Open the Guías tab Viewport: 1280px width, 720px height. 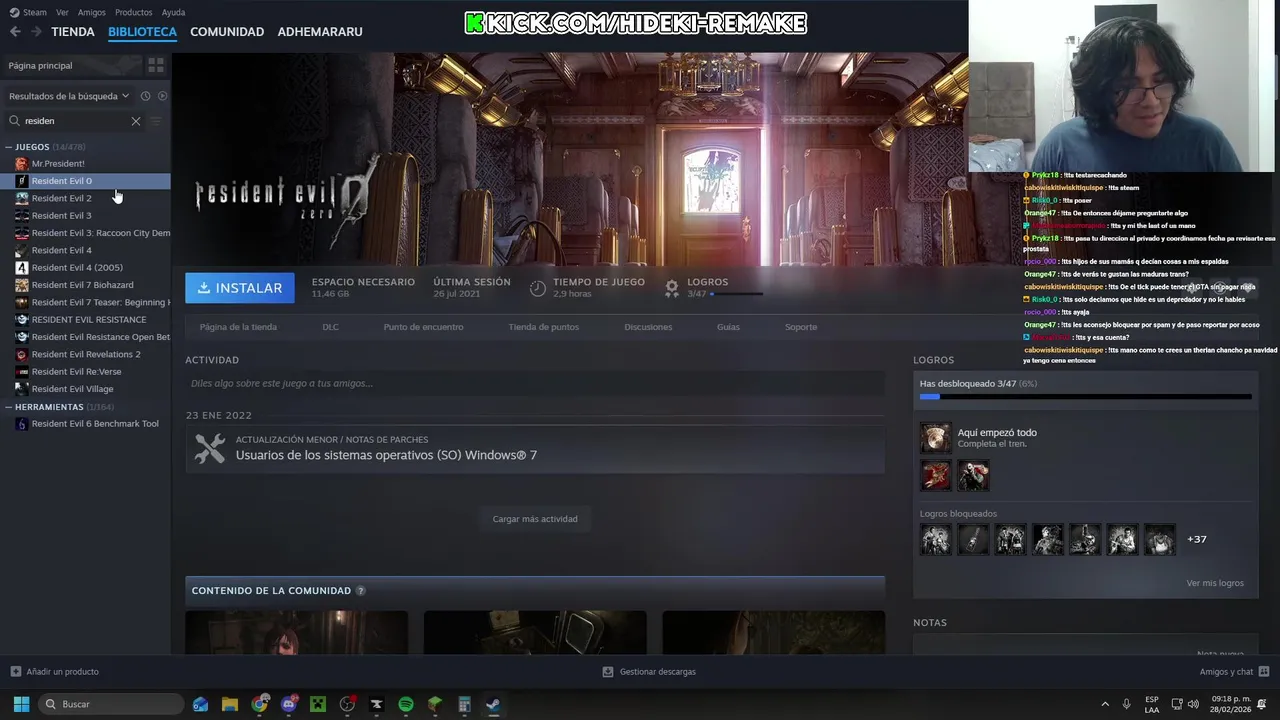click(728, 327)
